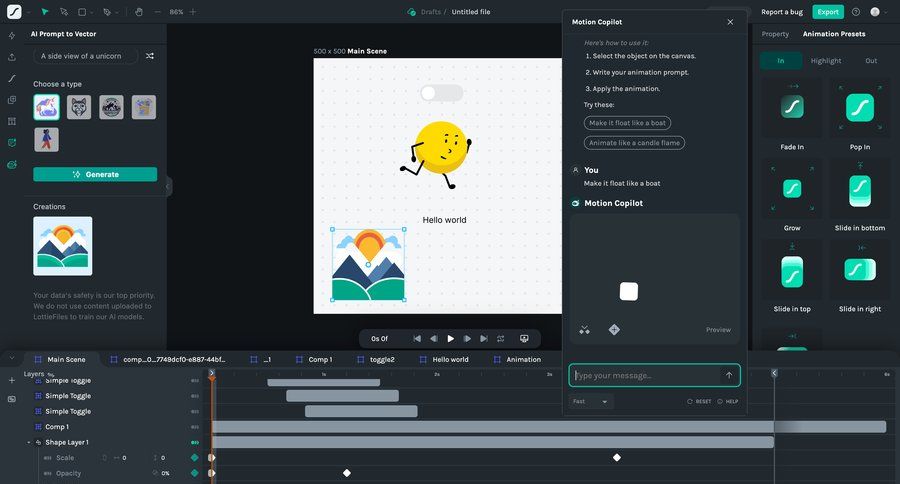The width and height of the screenshot is (900, 484).
Task: Choose the walking person style type
Action: click(x=46, y=140)
